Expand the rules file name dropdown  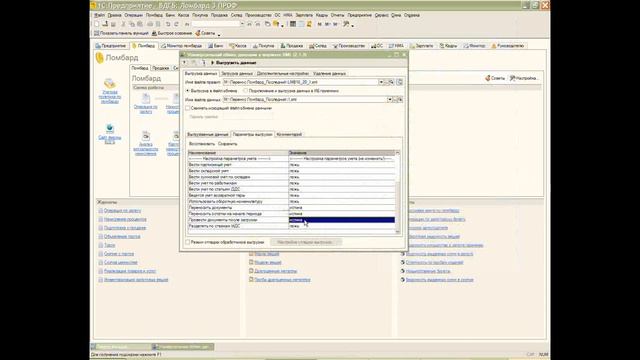[382, 82]
